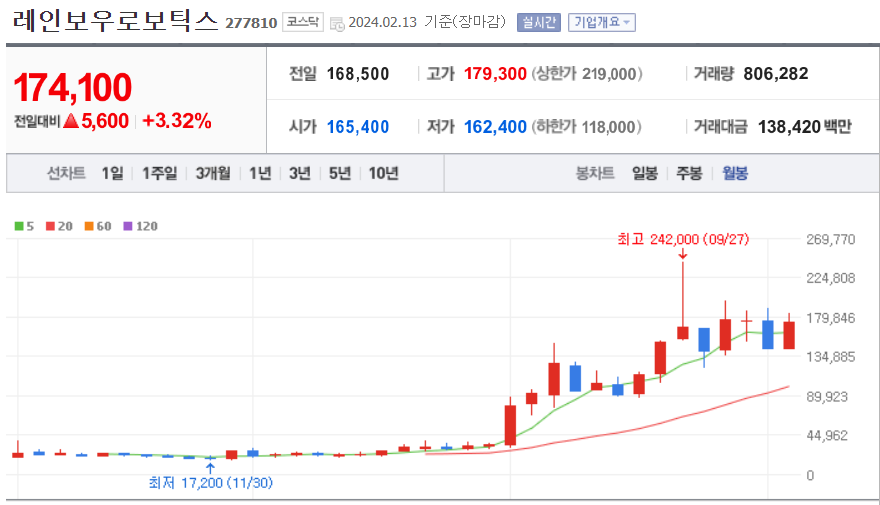Switch to 3개월 line chart
This screenshot has width=880, height=505.
213,173
